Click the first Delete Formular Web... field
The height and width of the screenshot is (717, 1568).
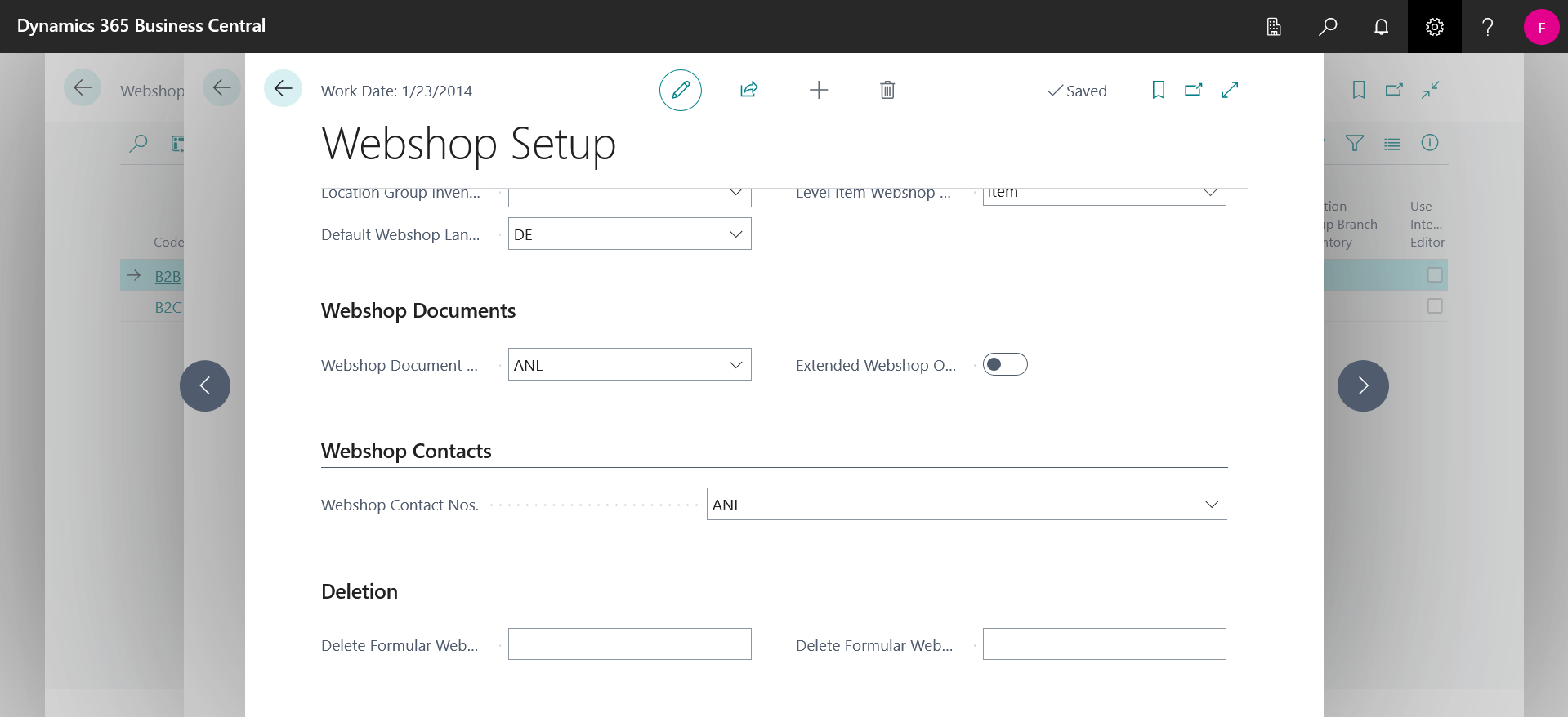pyautogui.click(x=629, y=644)
